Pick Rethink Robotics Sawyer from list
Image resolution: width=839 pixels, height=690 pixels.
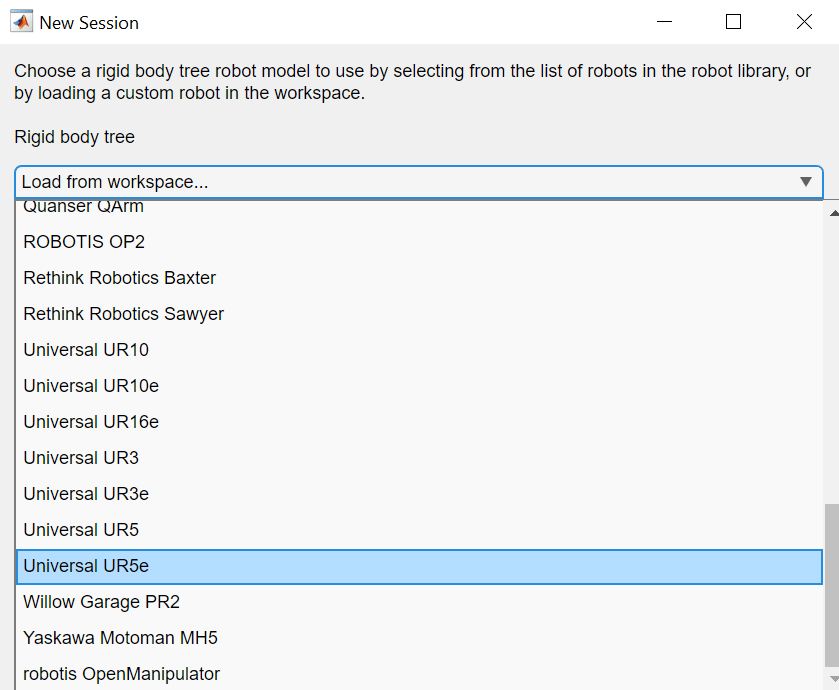(123, 314)
